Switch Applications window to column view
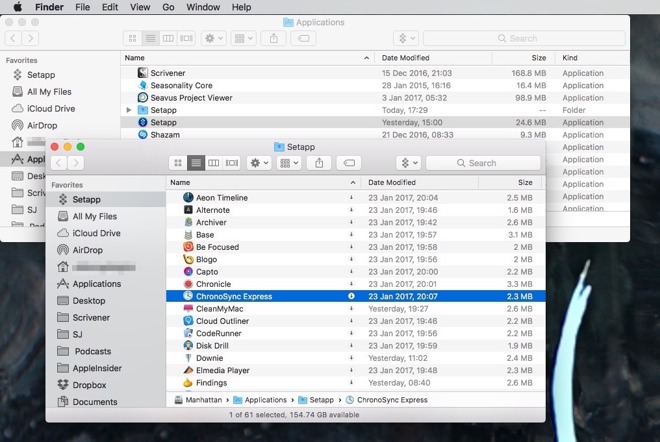Screen dimensions: 660x442 tap(168, 38)
